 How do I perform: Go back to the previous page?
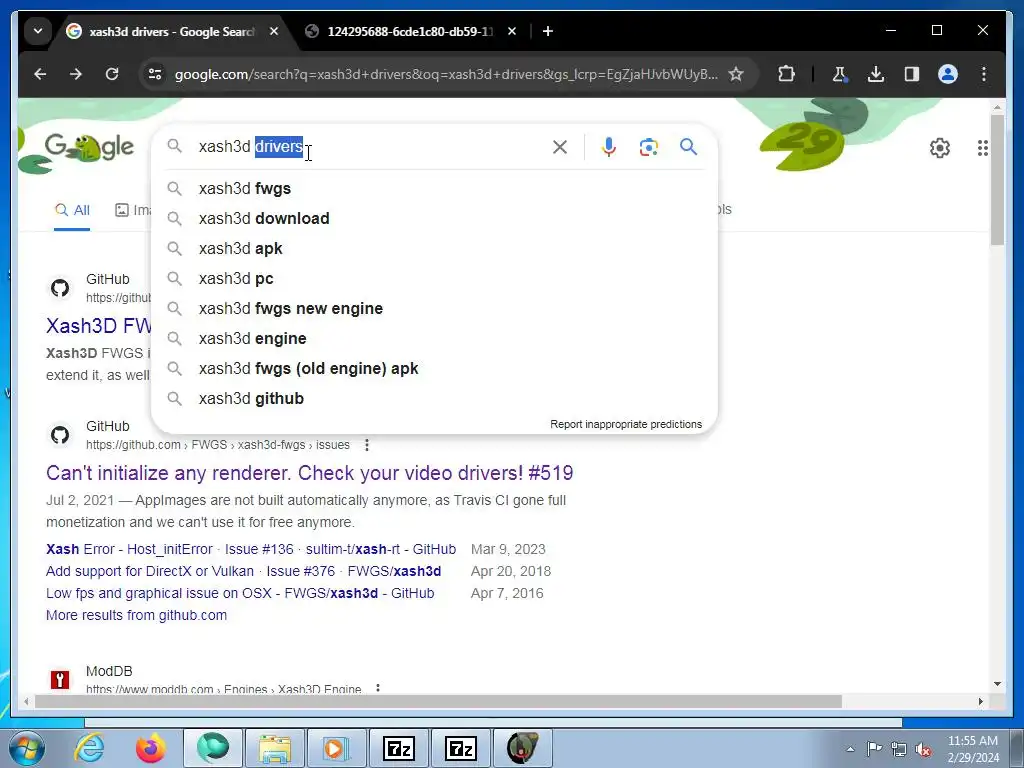[x=40, y=74]
